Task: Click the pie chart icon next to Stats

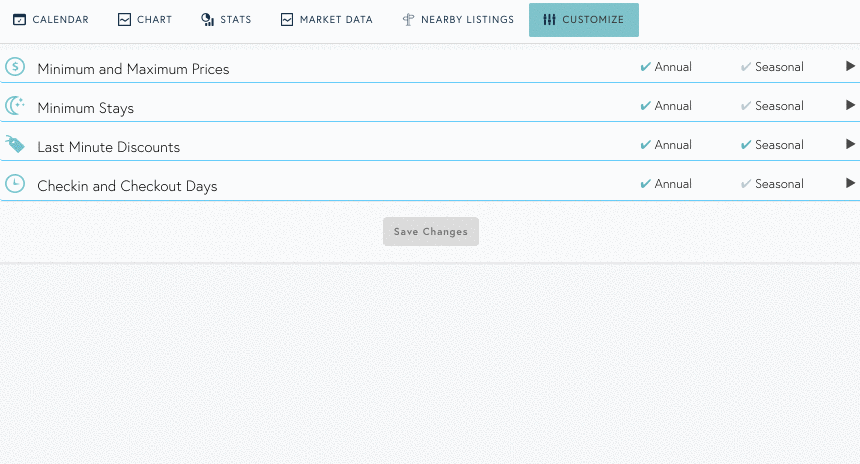Action: click(x=207, y=20)
